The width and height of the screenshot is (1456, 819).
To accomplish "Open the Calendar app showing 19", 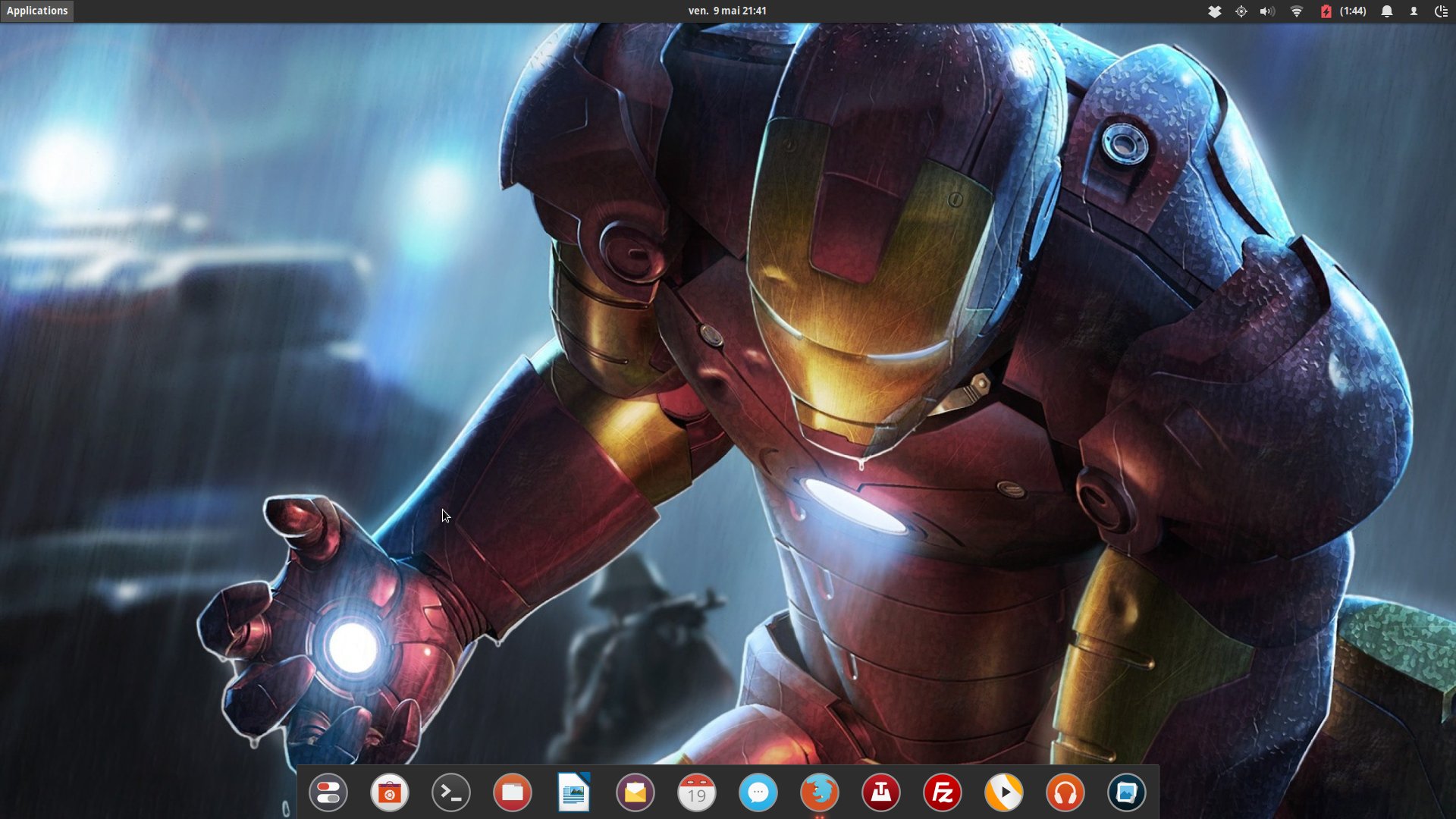I will coord(697,793).
